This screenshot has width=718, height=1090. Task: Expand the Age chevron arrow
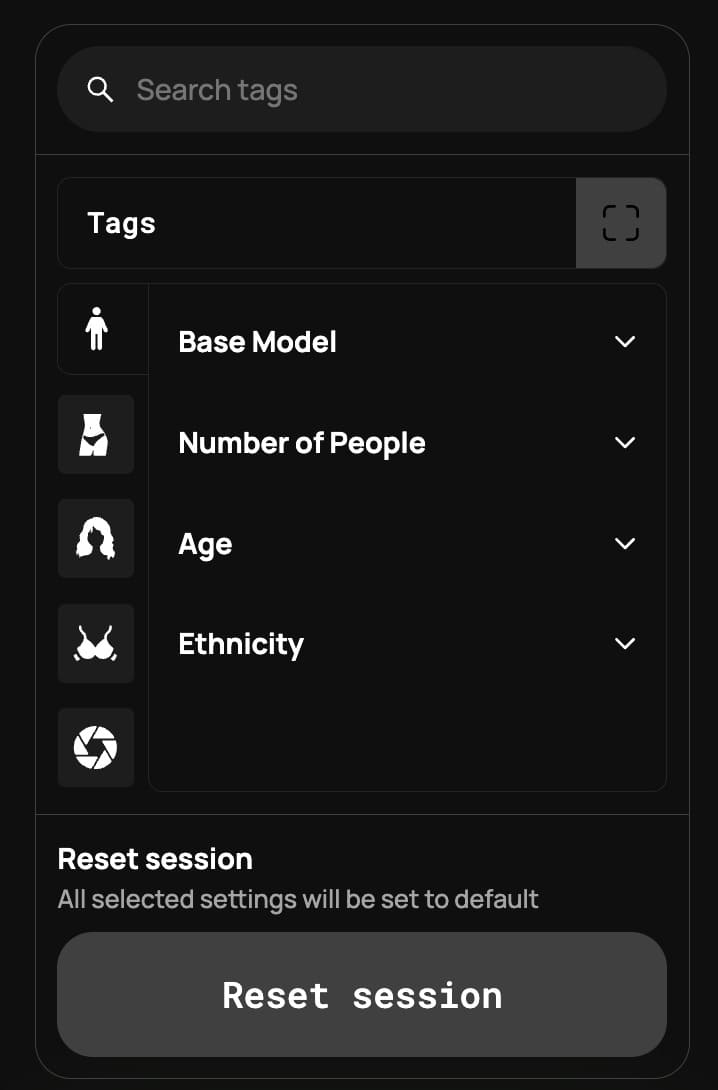(625, 544)
